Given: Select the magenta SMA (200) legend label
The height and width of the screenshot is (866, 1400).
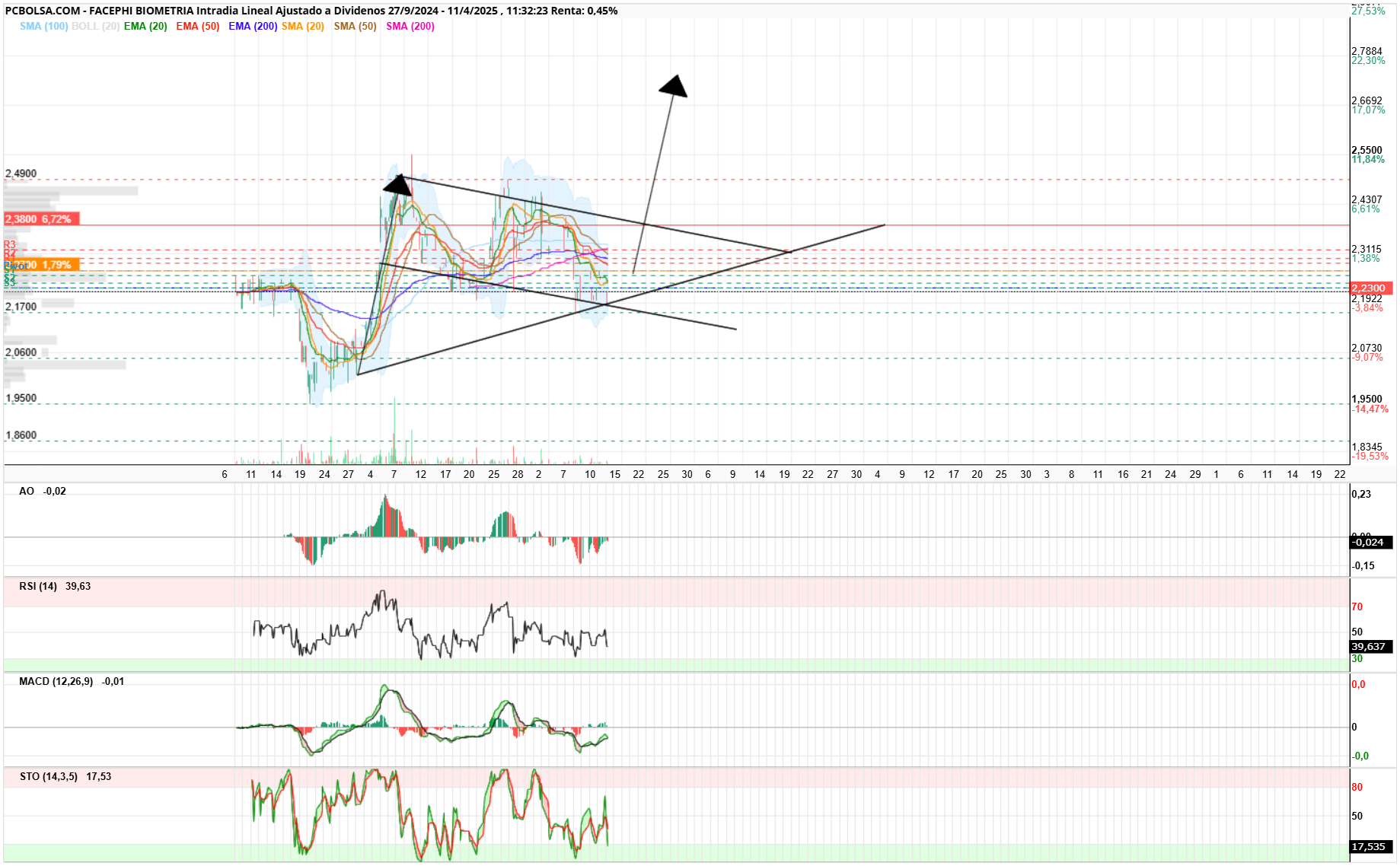Looking at the screenshot, I should coord(410,26).
